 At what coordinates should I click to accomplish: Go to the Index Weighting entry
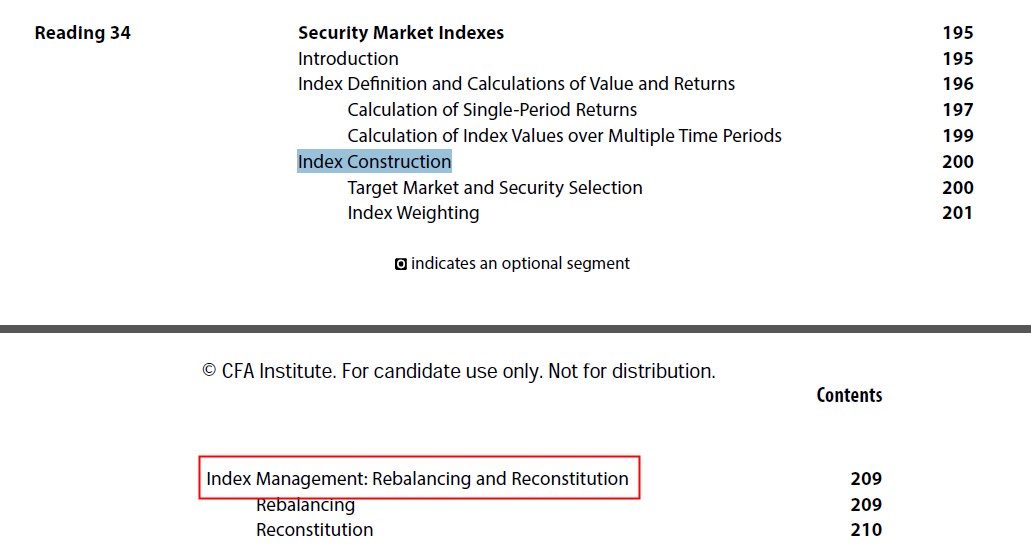[x=413, y=213]
